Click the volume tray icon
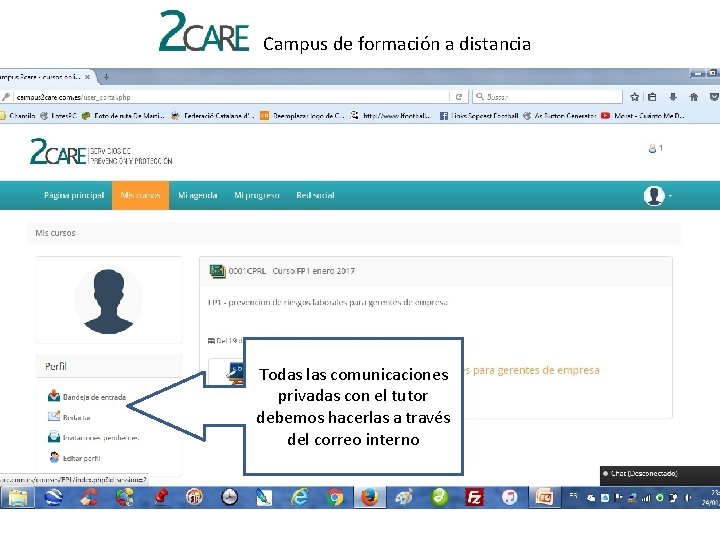The image size is (720, 540). point(687,498)
